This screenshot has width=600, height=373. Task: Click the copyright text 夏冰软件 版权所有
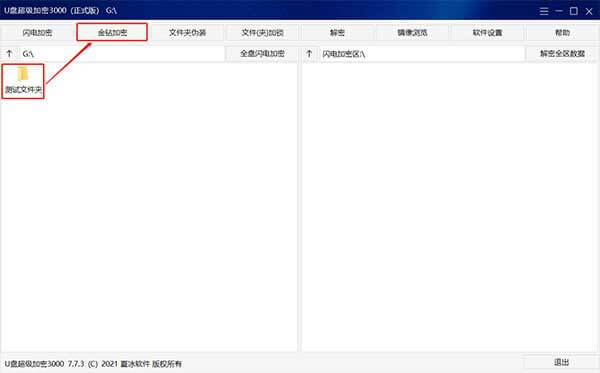click(x=151, y=364)
